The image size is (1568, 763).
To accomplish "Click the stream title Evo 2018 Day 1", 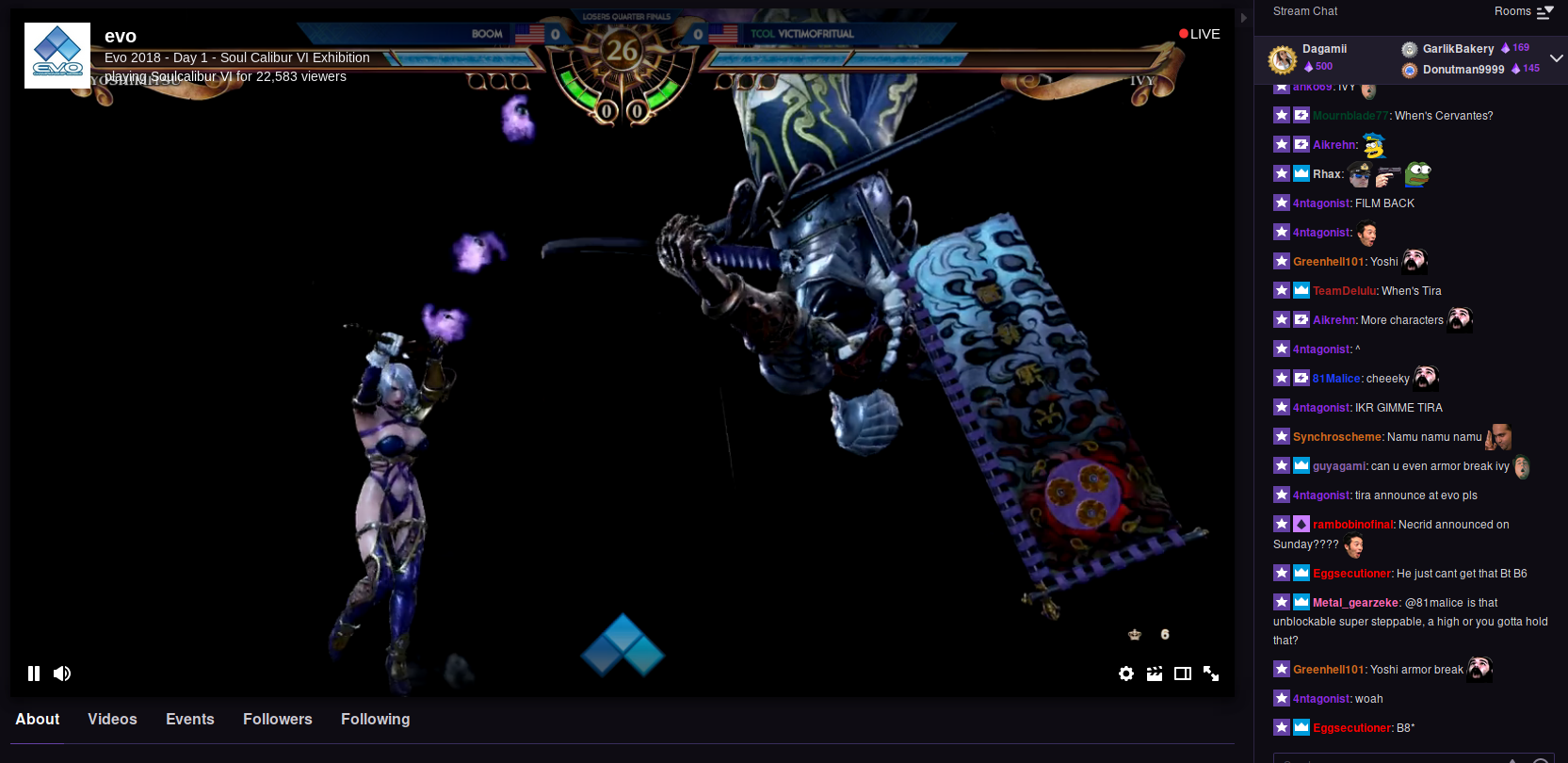I will point(237,57).
